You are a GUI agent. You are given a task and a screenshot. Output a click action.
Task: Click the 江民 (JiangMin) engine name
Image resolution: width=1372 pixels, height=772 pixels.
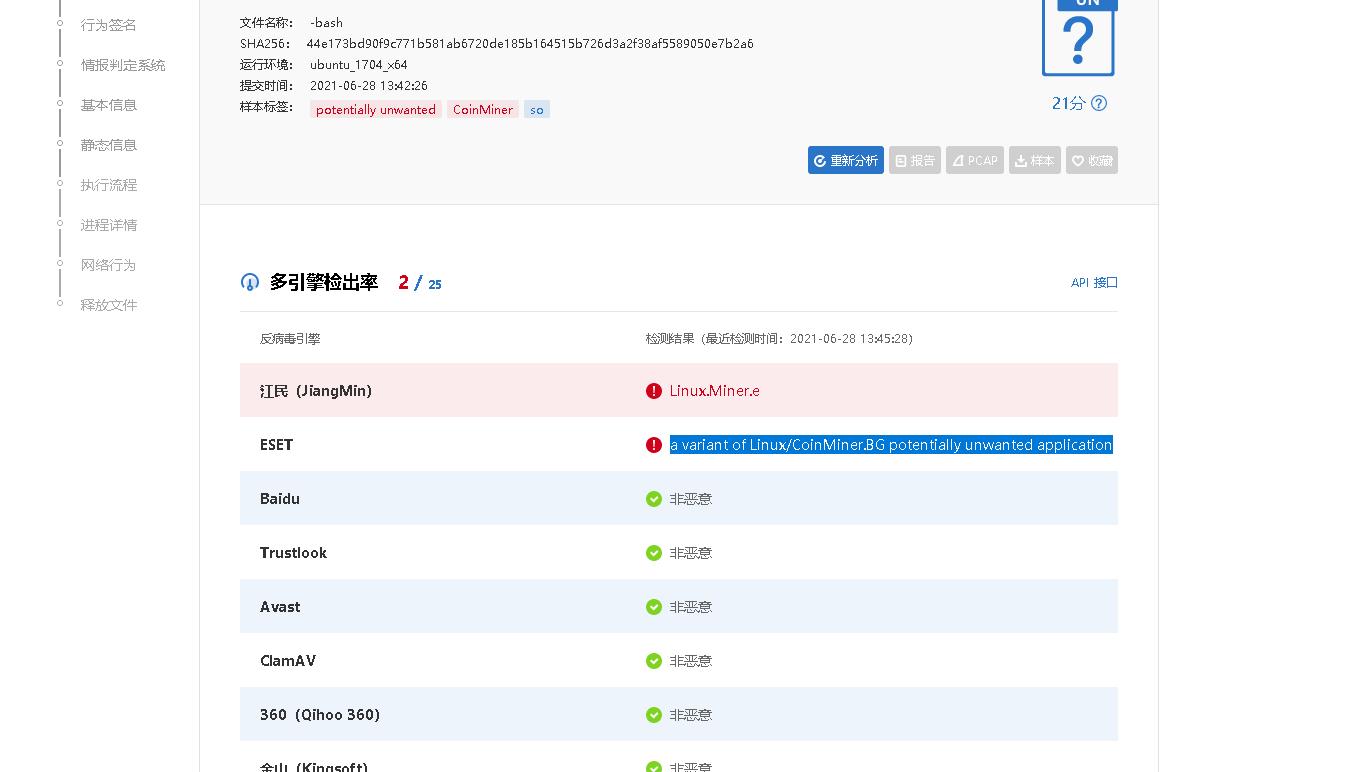tap(316, 391)
